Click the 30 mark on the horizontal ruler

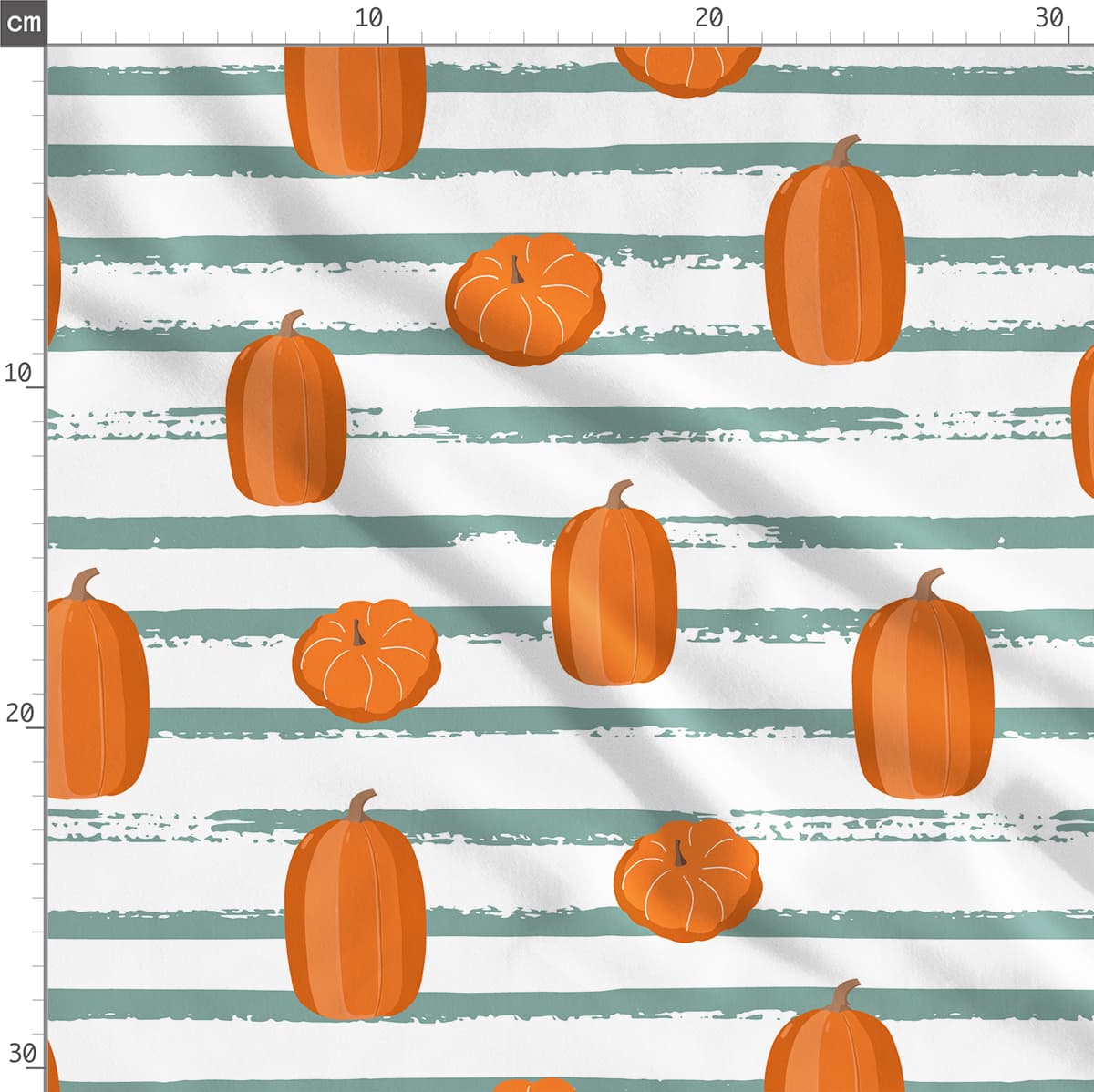(1050, 18)
